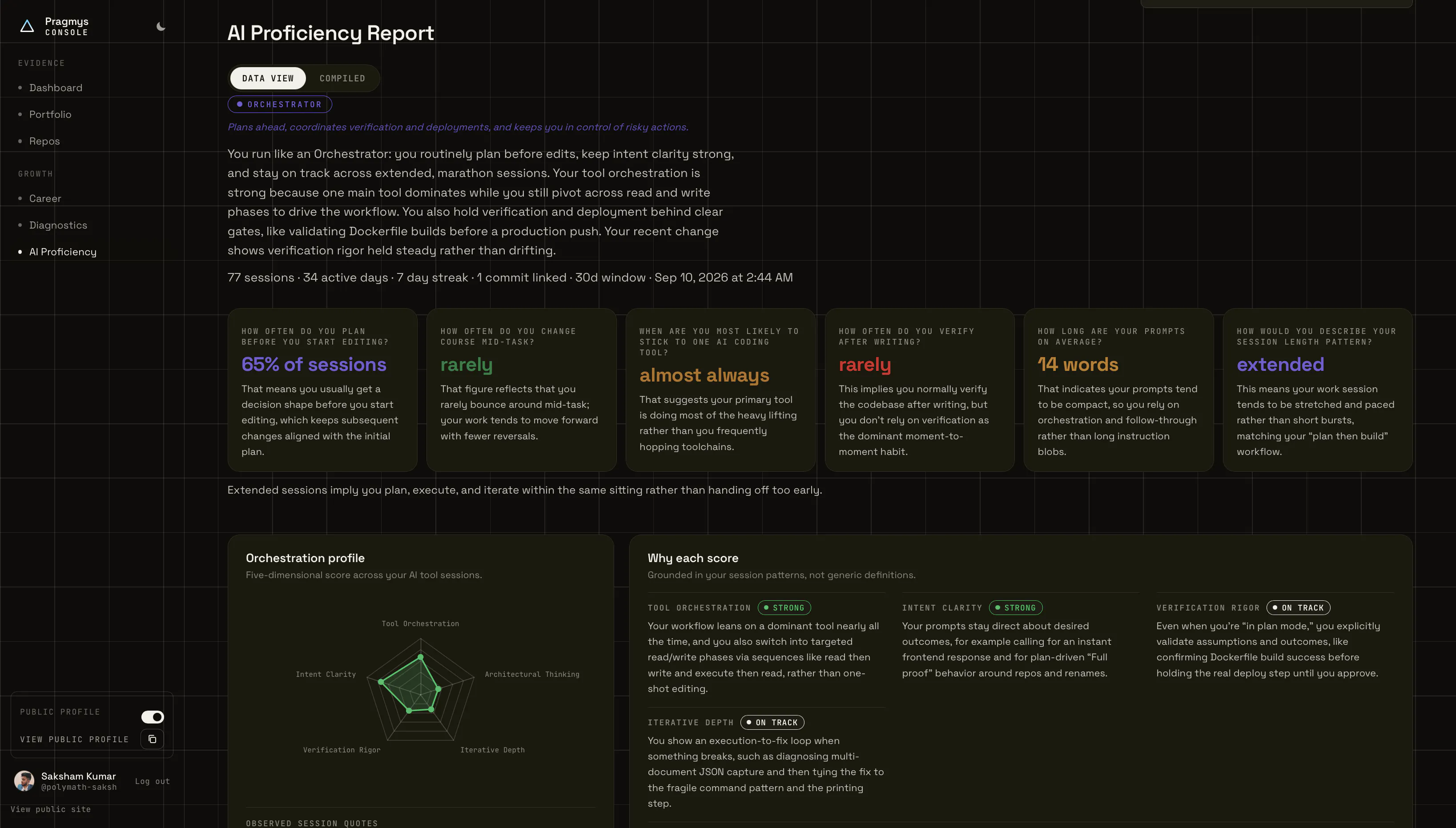Click the 'Public Profile' label text
This screenshot has height=828, width=1456.
(x=60, y=712)
